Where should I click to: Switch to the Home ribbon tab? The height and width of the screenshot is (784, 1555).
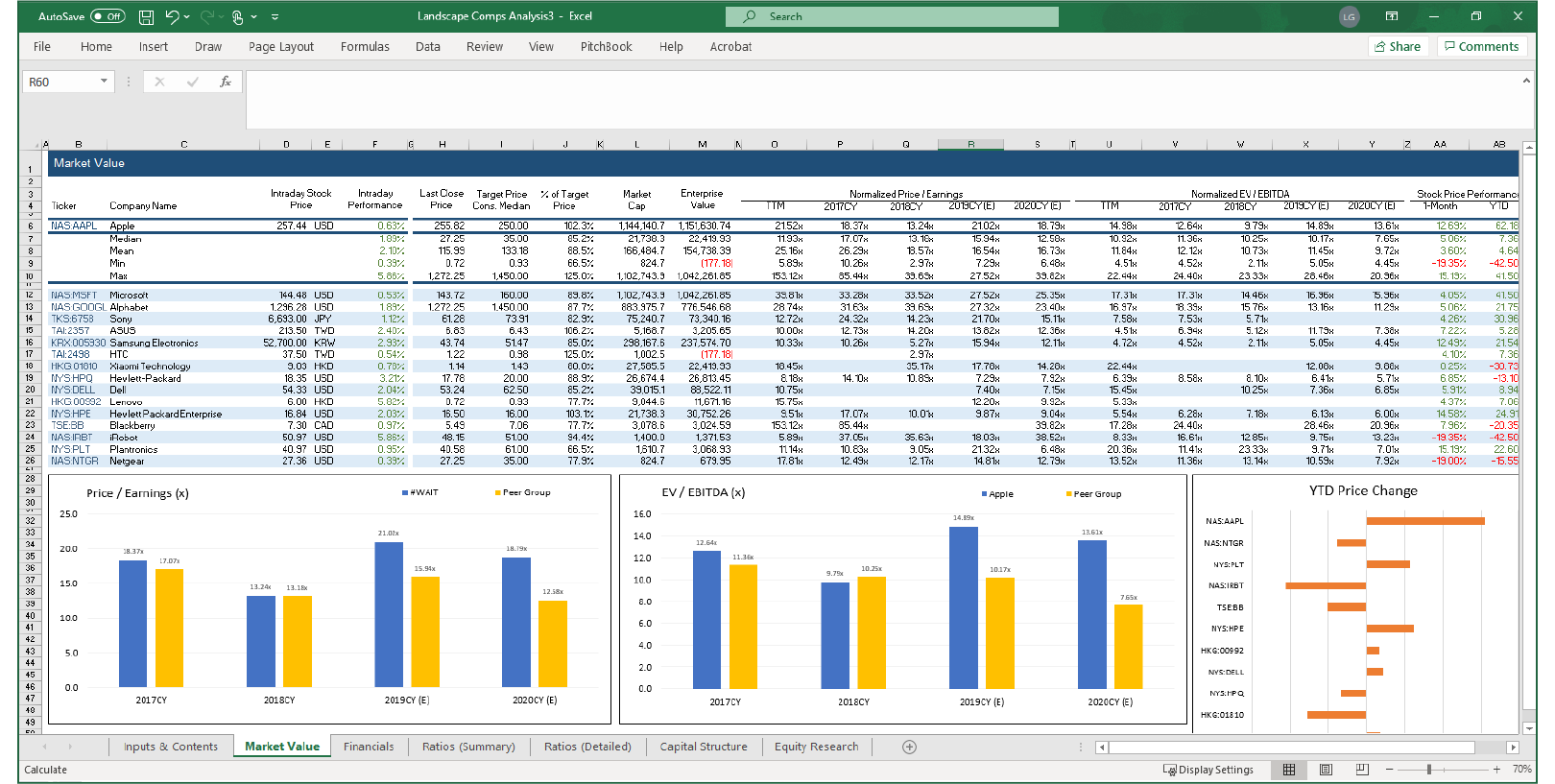(96, 46)
